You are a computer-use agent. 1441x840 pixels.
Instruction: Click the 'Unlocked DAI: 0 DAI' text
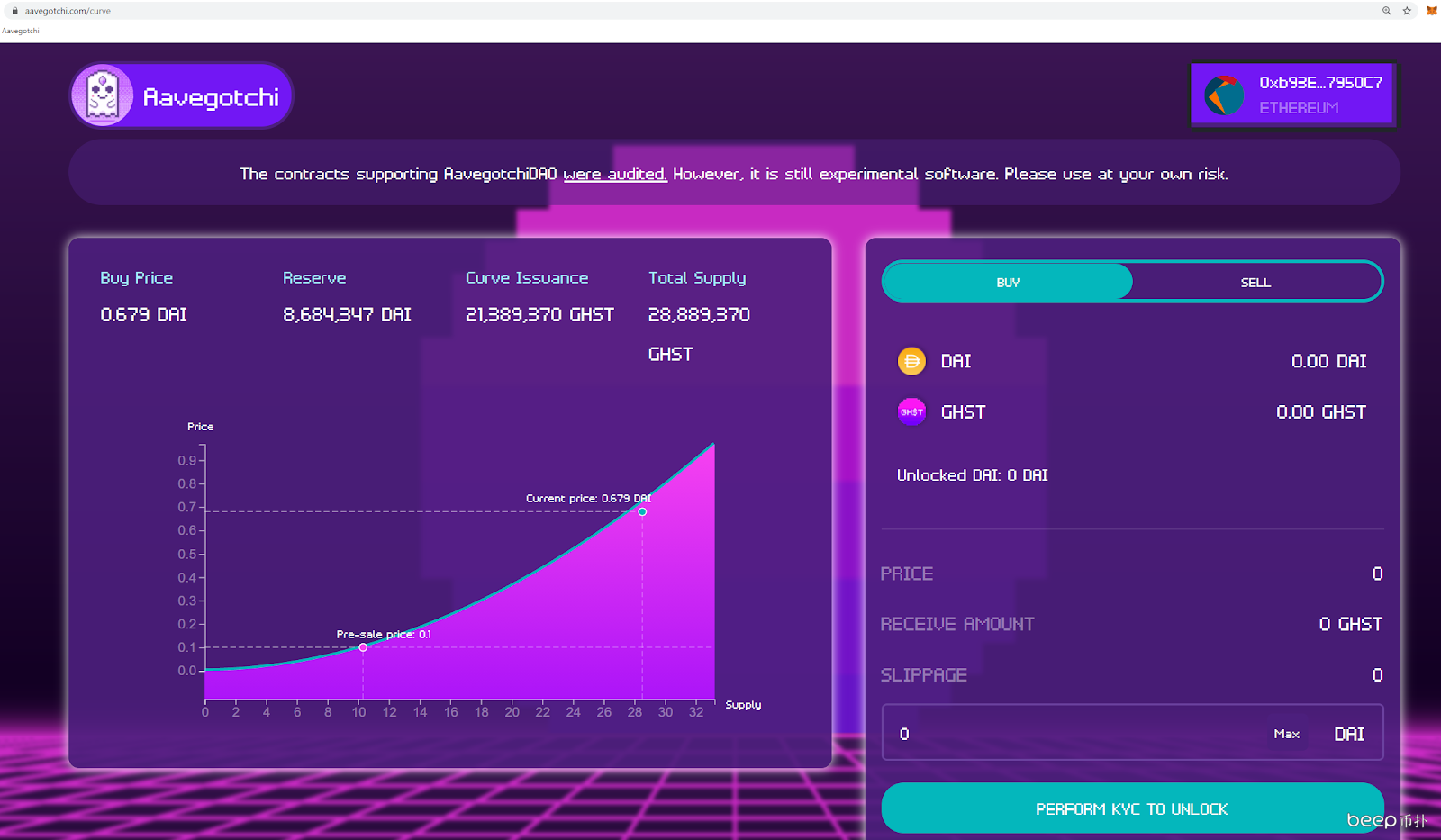pos(972,474)
